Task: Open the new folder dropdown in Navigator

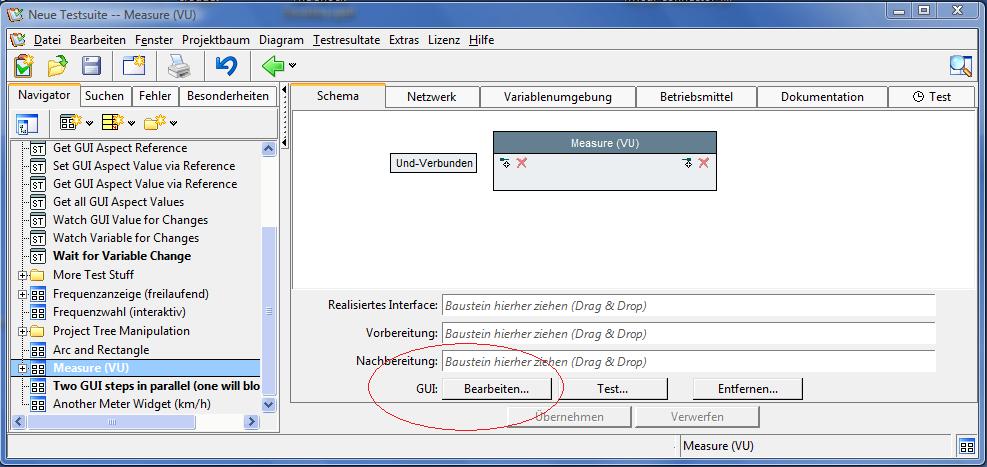Action: coord(173,124)
